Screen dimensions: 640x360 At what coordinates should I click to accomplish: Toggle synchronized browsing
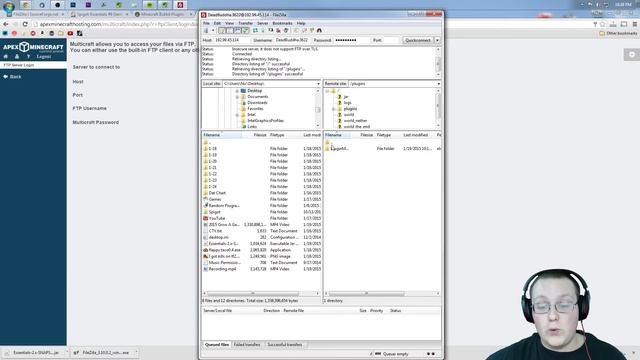point(312,31)
